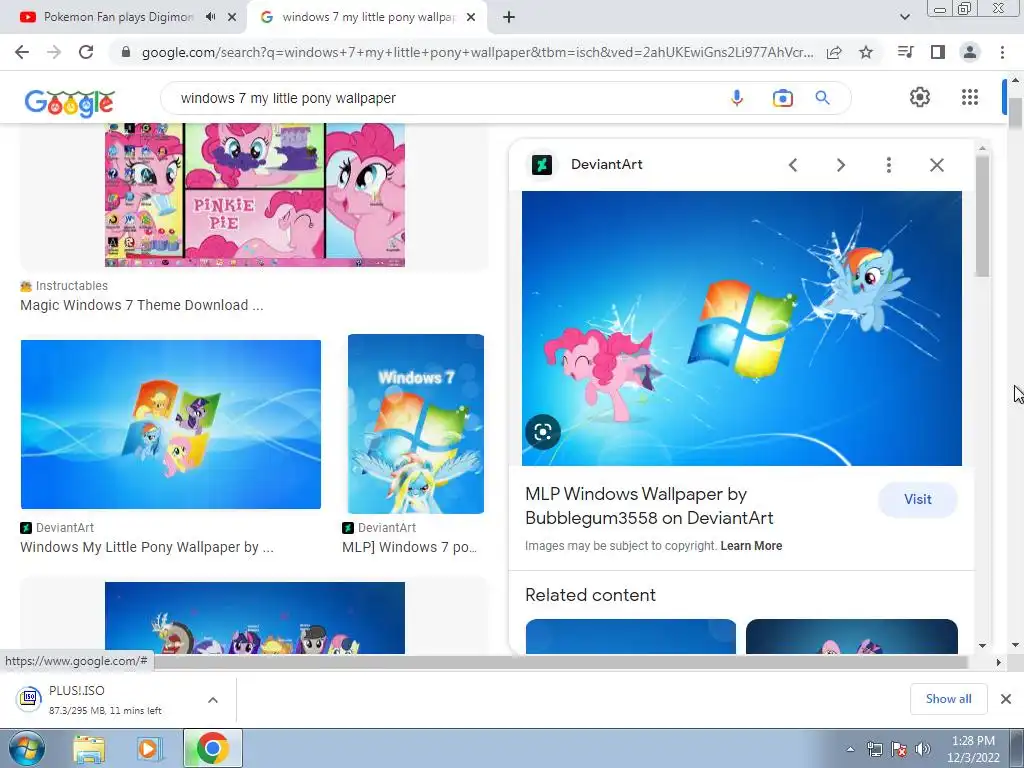Show next image in preview panel
The image size is (1024, 768).
(840, 165)
